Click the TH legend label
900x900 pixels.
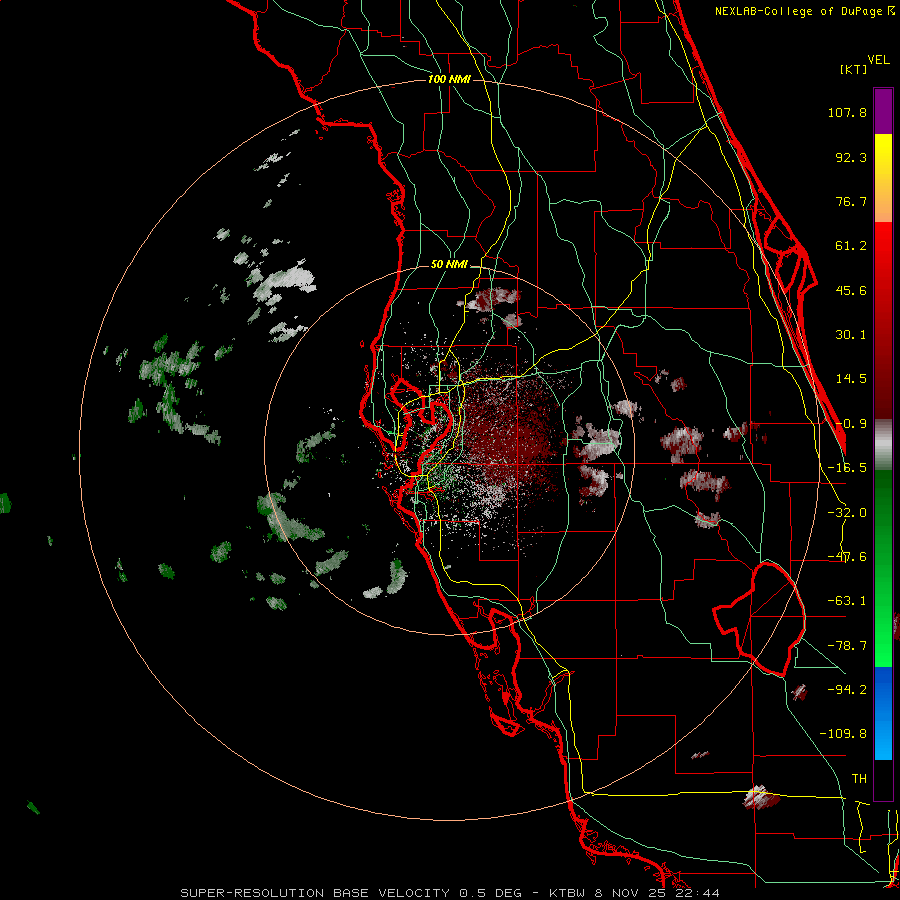pyautogui.click(x=859, y=778)
